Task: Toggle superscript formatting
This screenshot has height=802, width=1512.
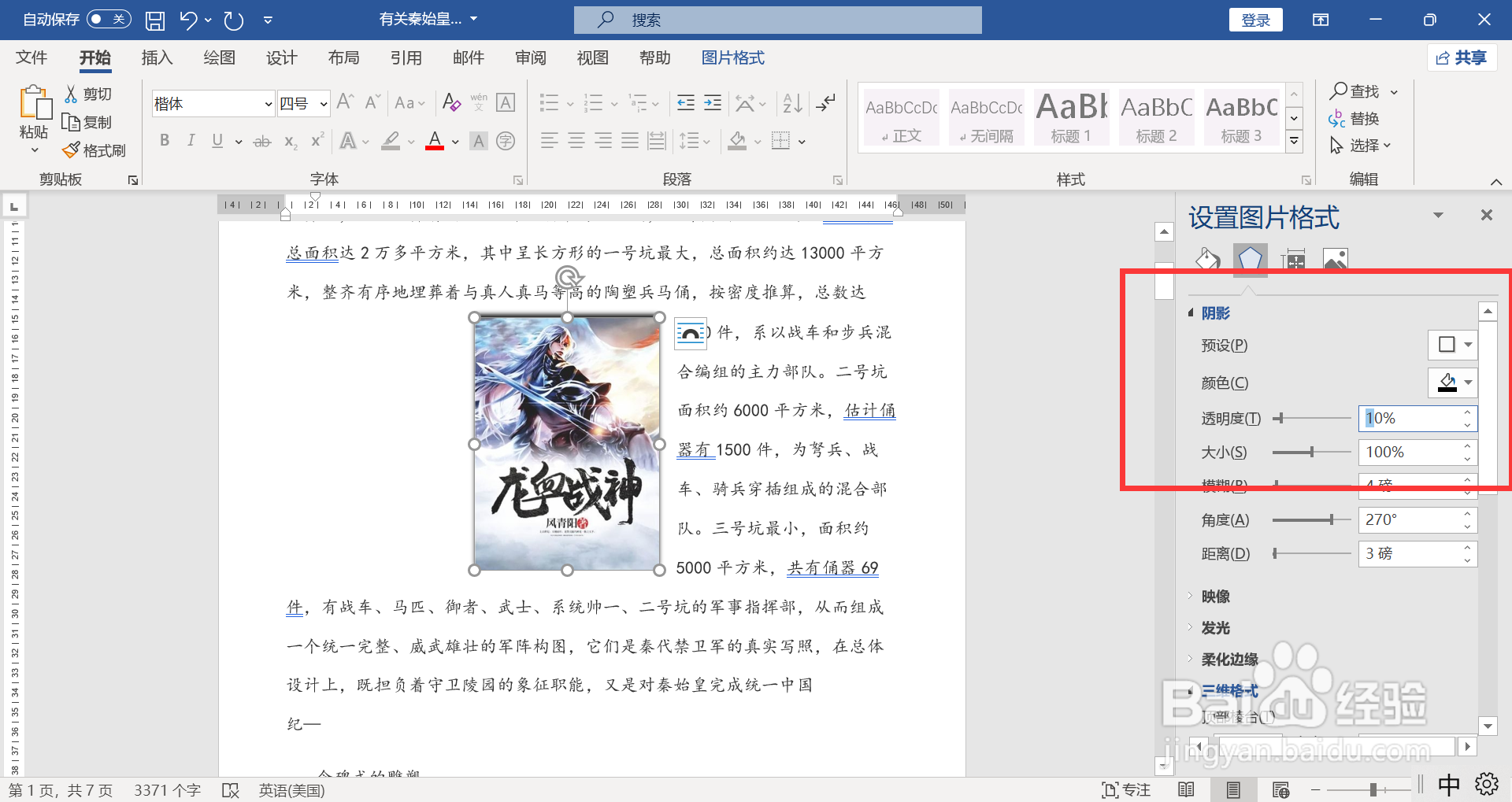Action: point(317,140)
